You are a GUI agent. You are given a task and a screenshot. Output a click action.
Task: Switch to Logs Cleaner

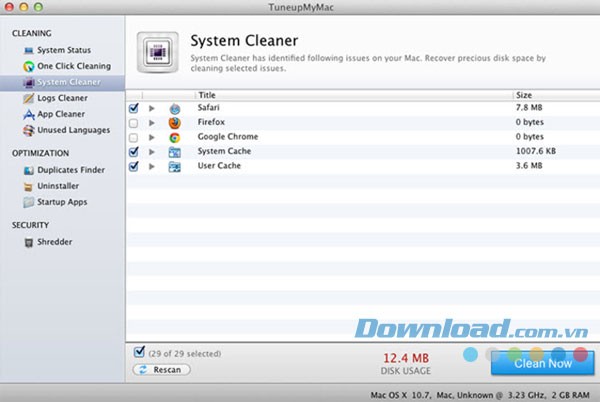coord(62,98)
